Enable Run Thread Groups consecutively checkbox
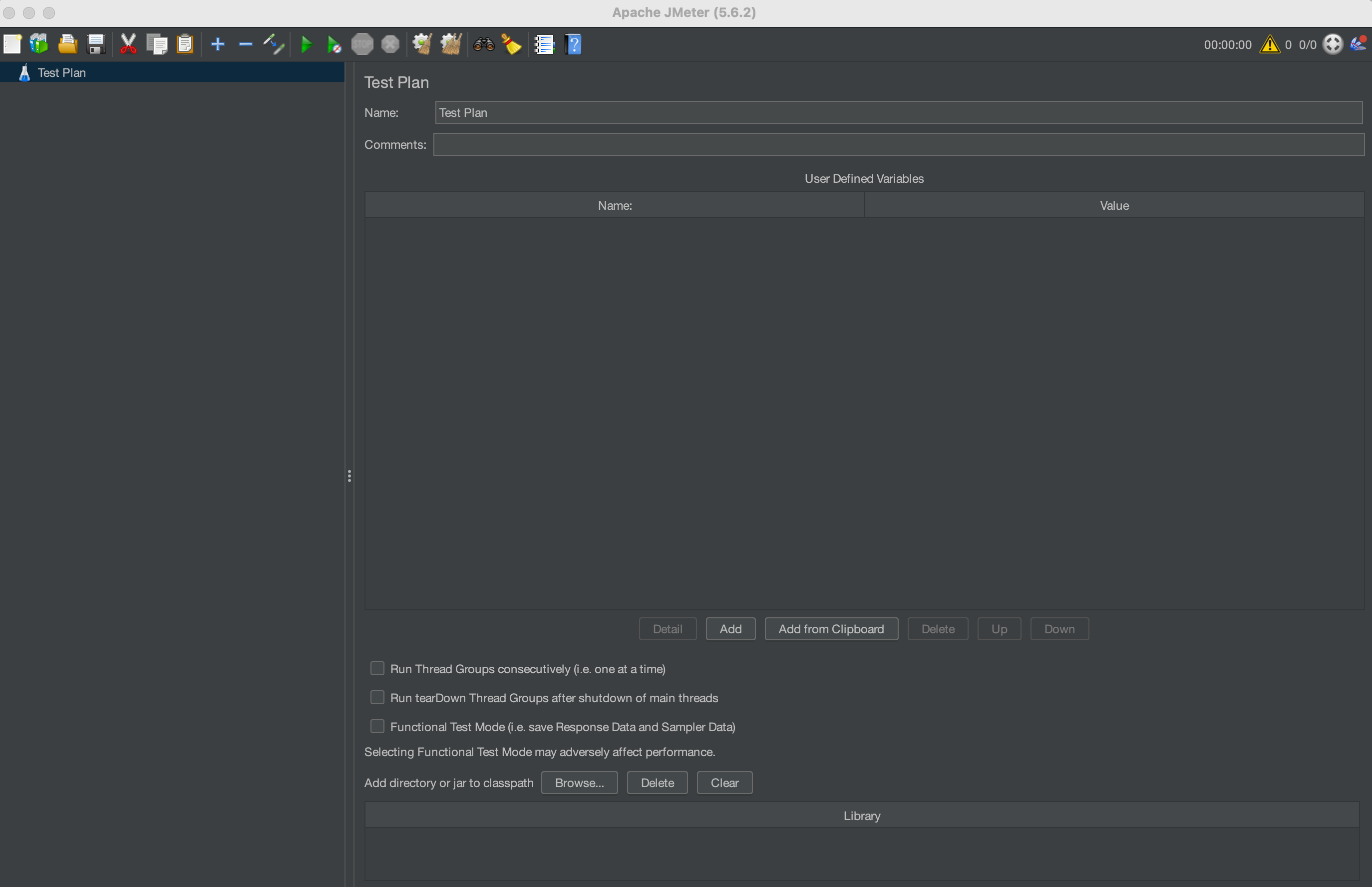 pyautogui.click(x=377, y=668)
